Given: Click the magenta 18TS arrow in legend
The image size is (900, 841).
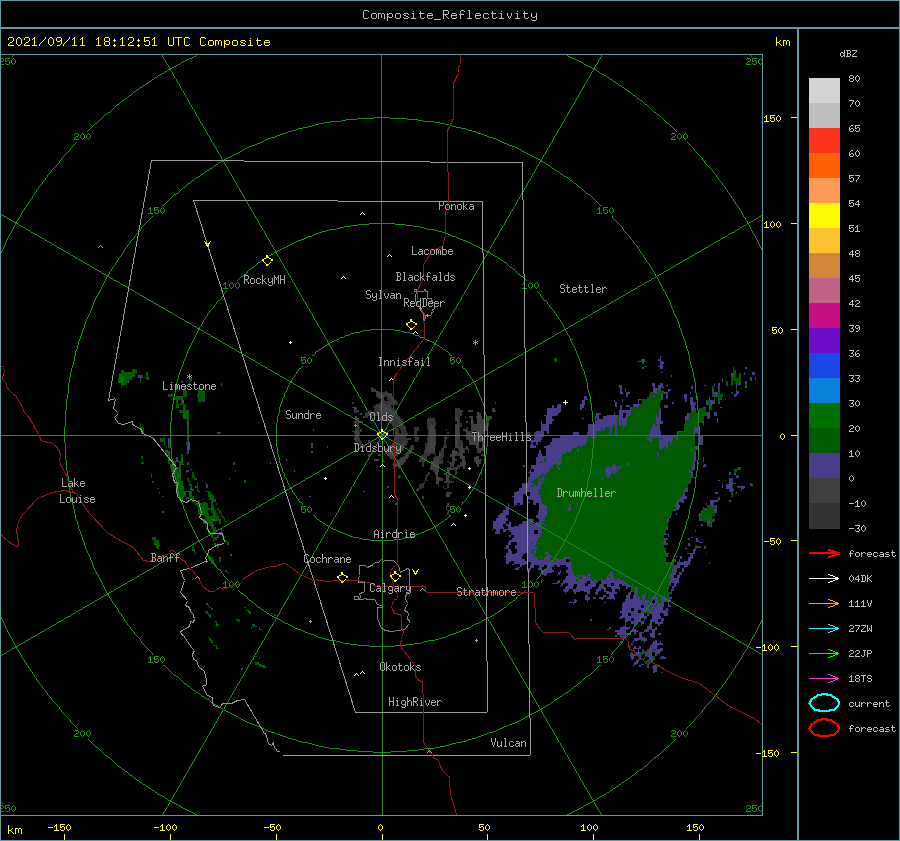Looking at the screenshot, I should pyautogui.click(x=825, y=679).
